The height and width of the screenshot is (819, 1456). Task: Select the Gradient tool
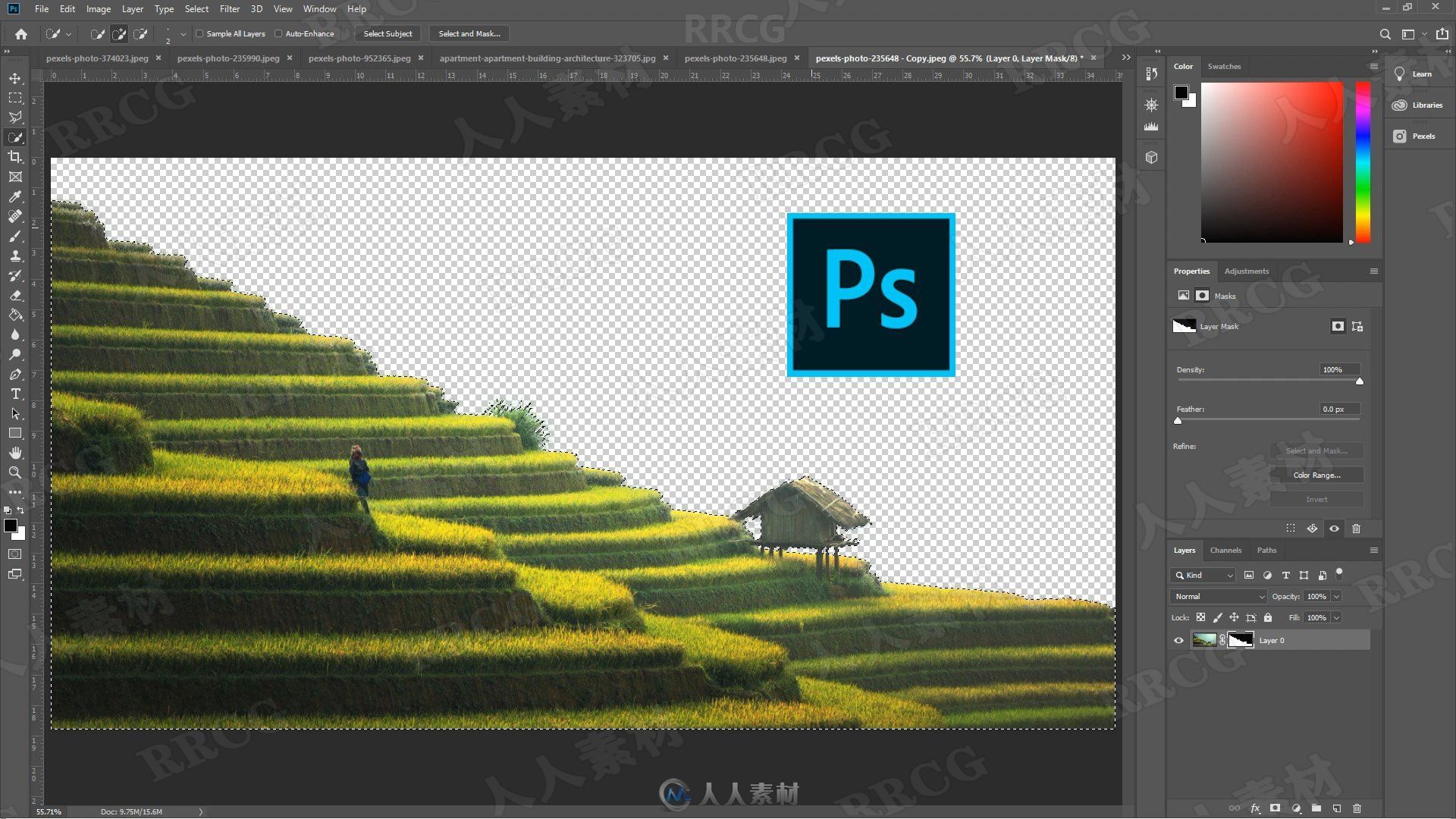(x=15, y=315)
